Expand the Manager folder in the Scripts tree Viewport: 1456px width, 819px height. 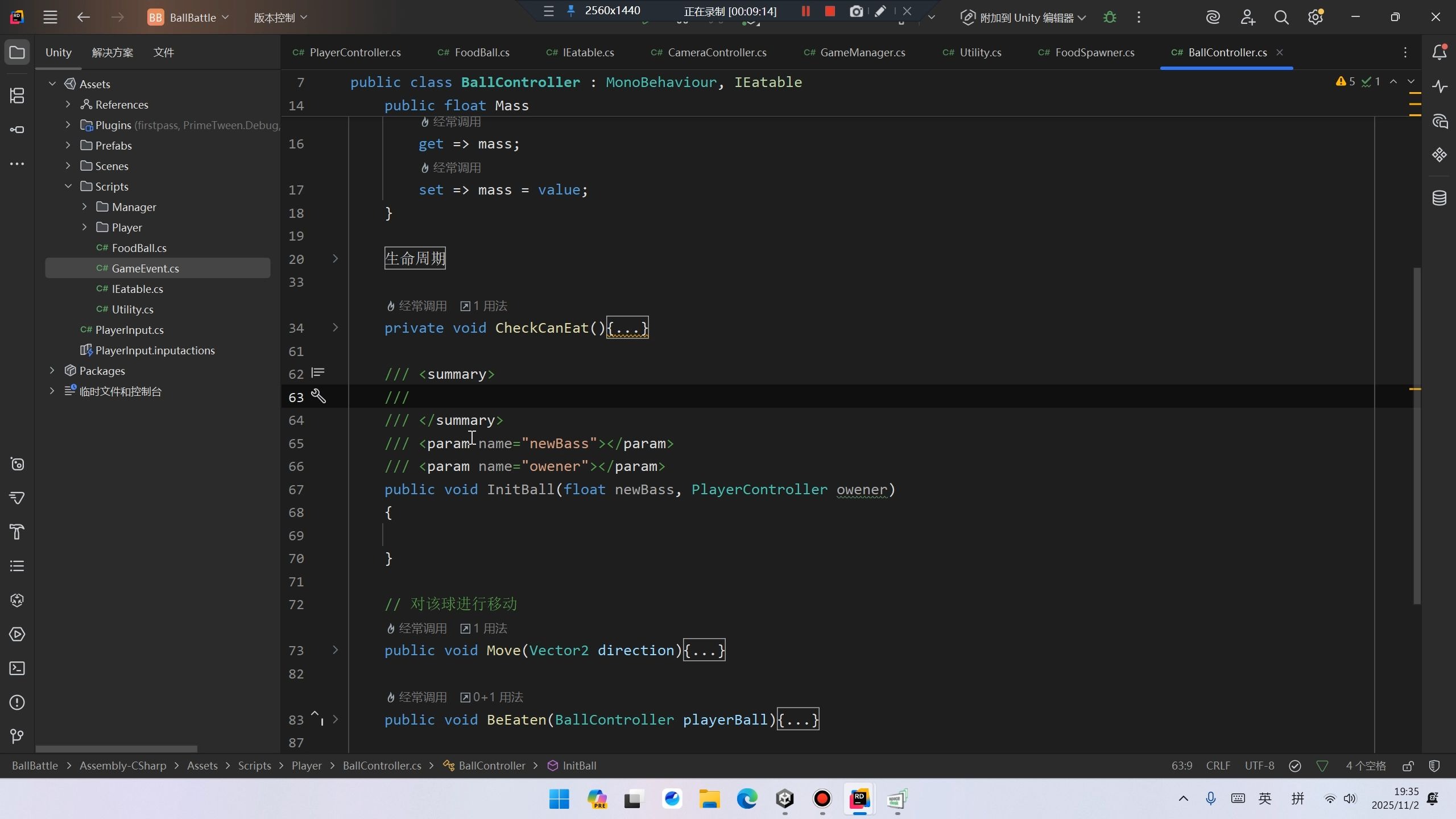[85, 207]
